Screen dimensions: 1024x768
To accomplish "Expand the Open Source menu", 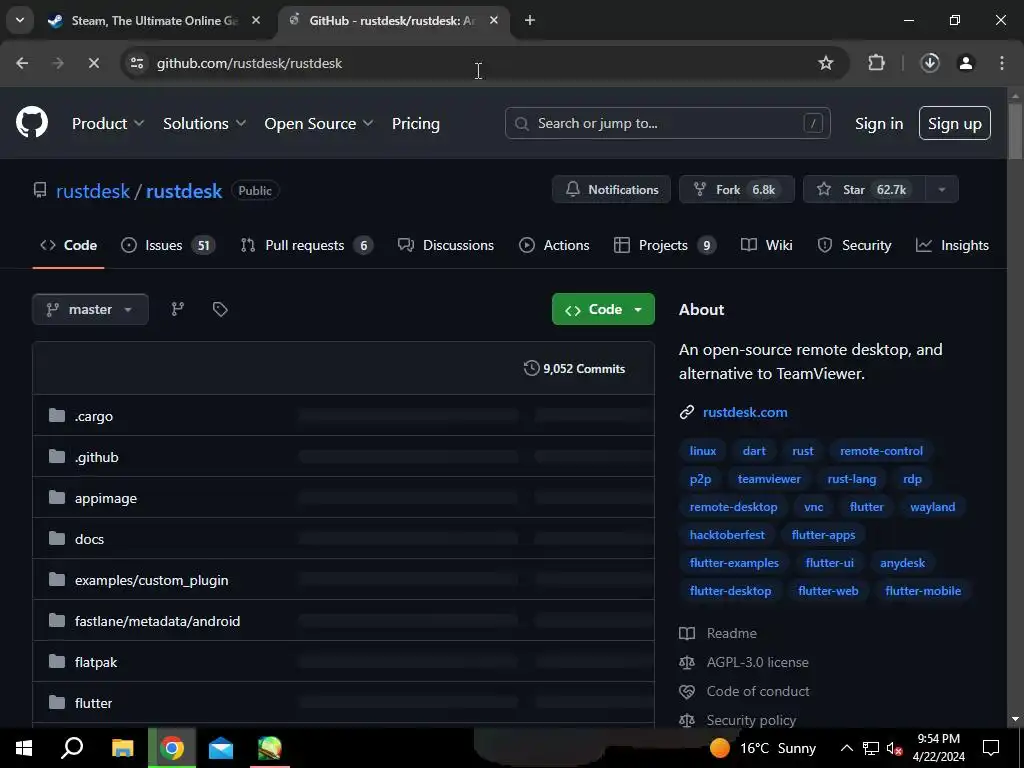I will 319,123.
